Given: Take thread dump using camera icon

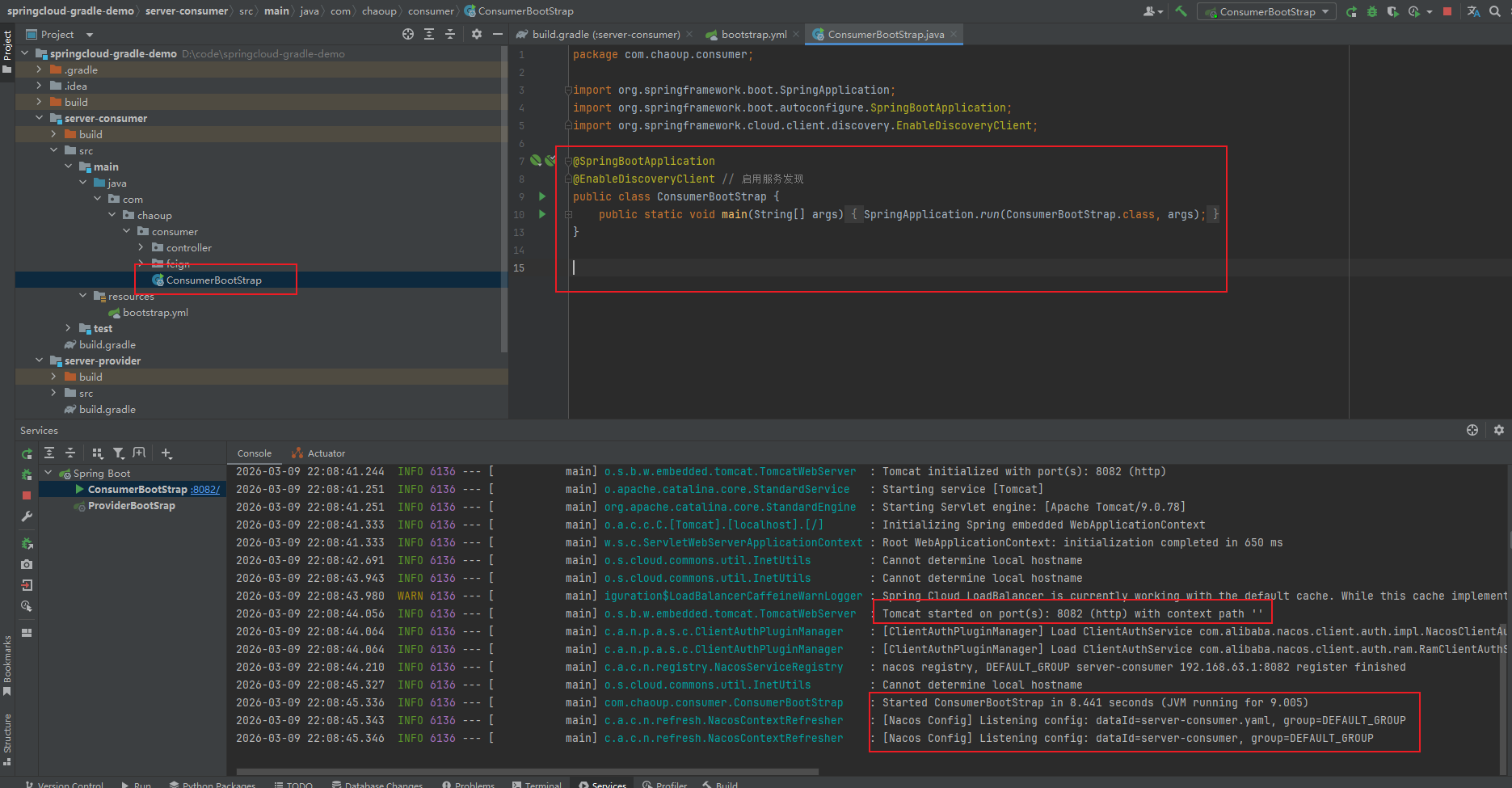Looking at the screenshot, I should [27, 564].
